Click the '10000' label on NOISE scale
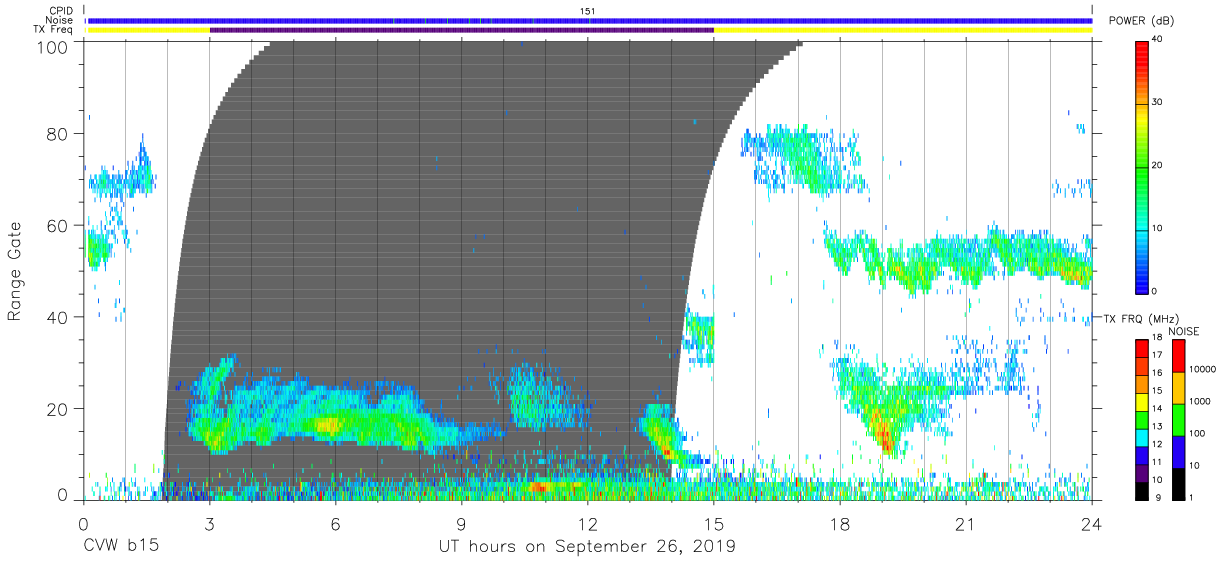Viewport: 1228px width, 567px height. [1201, 370]
